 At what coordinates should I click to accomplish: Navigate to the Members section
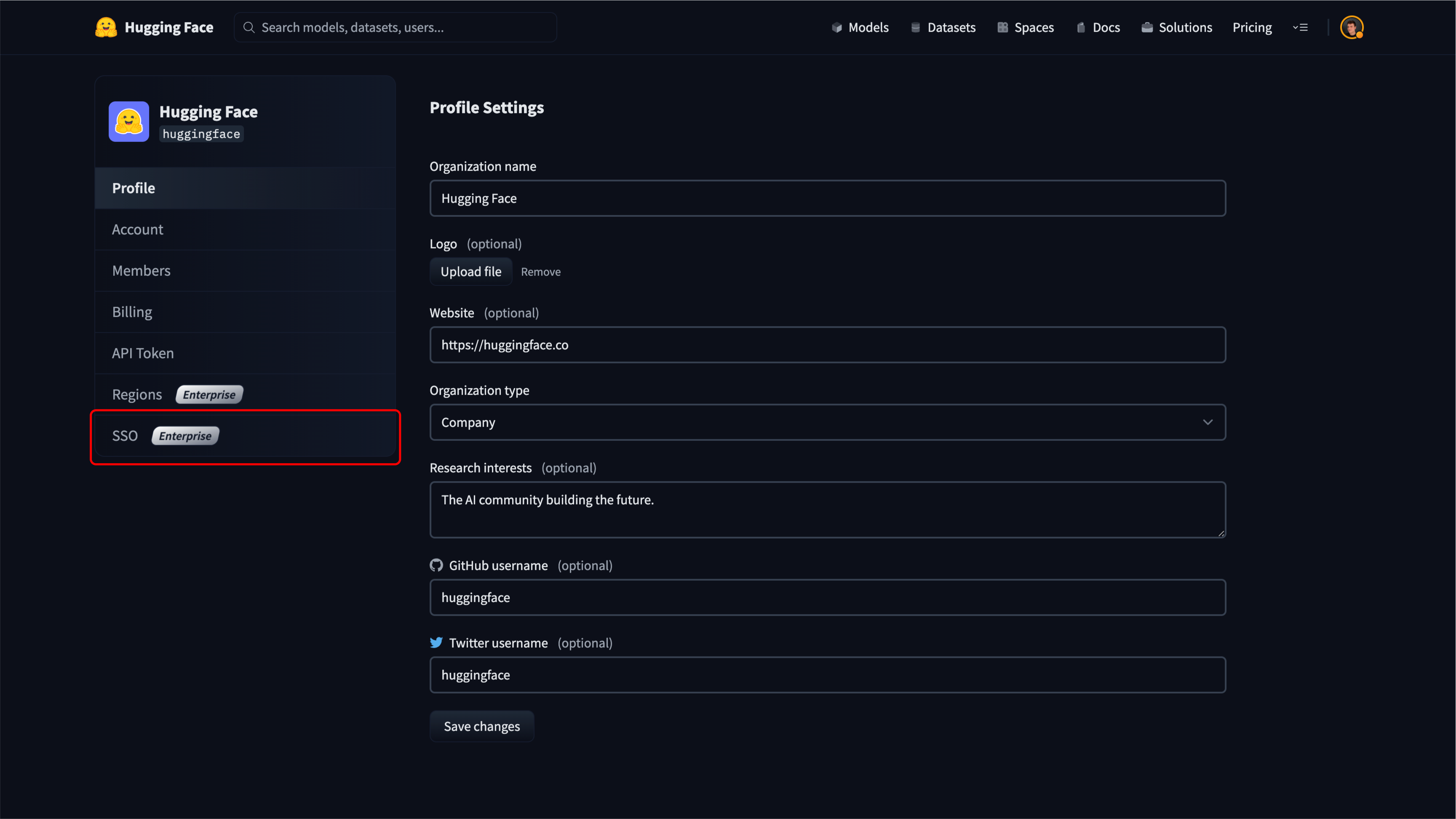[x=141, y=270]
